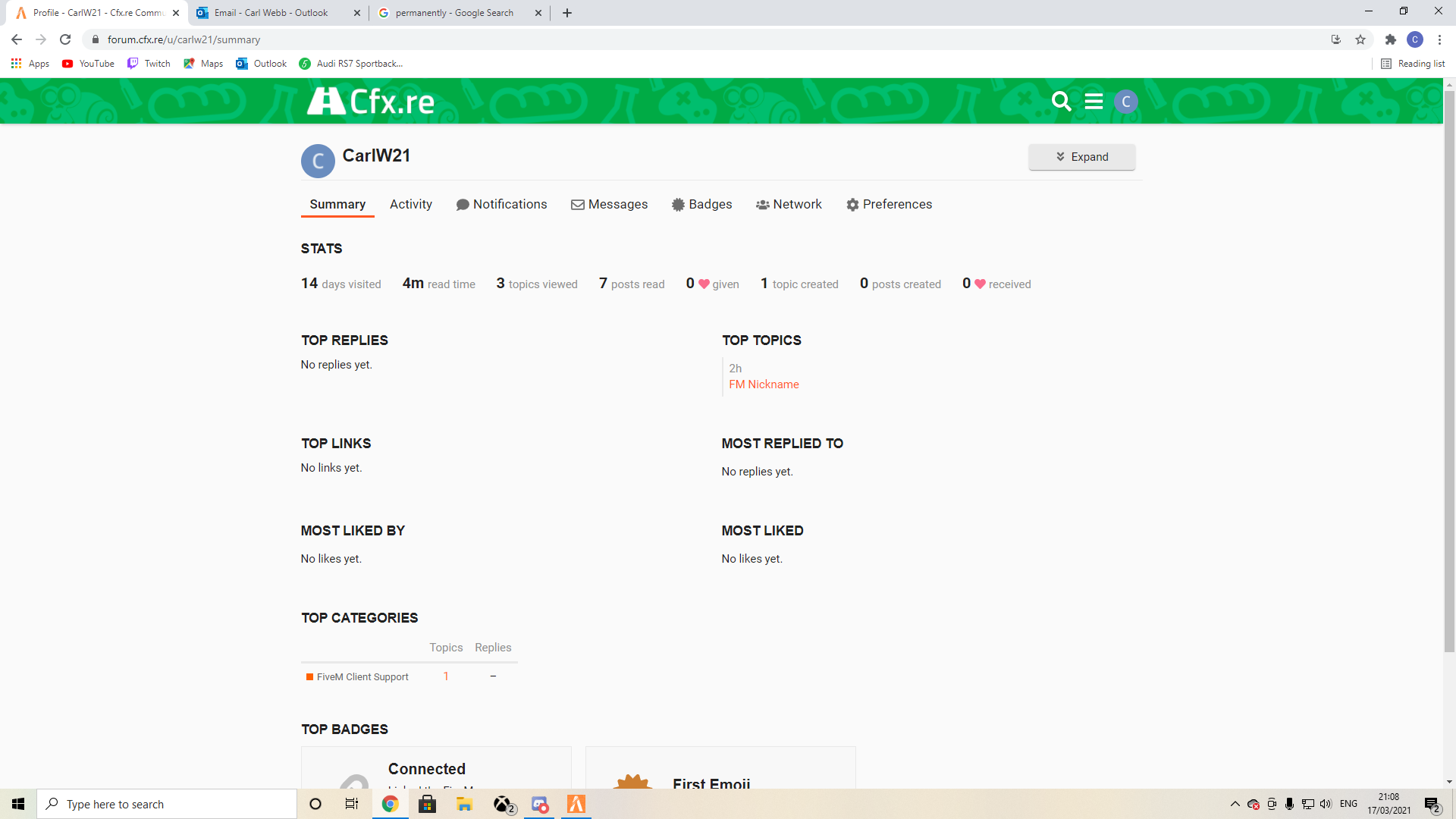Show hidden system tray icons

(1235, 804)
